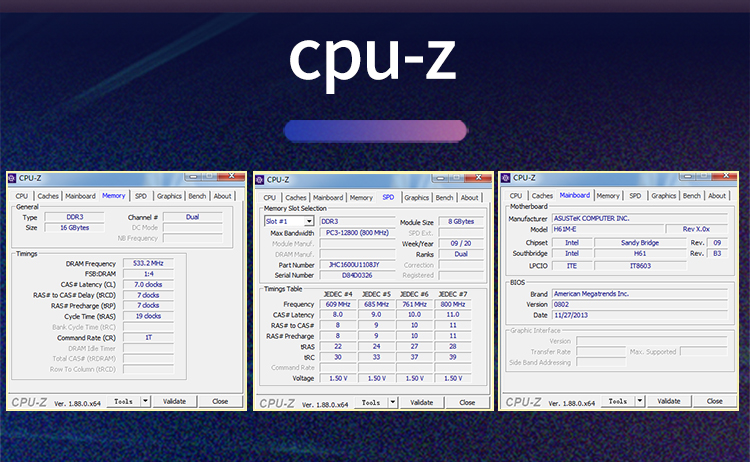Image resolution: width=750 pixels, height=462 pixels.
Task: Open the Bench tab in the SPD window
Action: point(444,198)
